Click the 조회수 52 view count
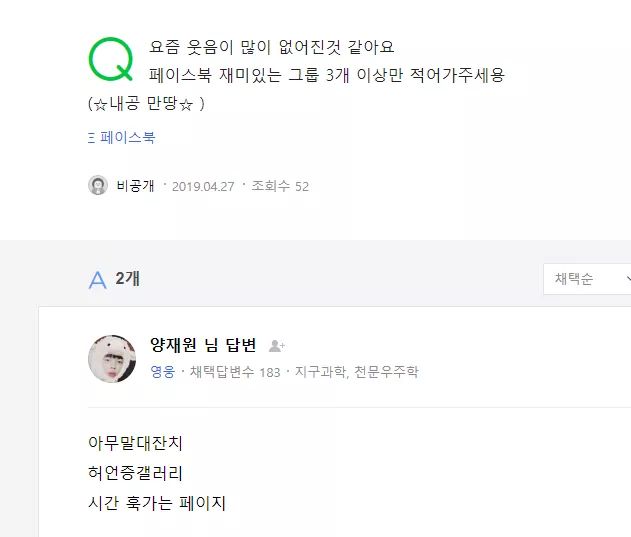631x537 pixels. (x=280, y=186)
